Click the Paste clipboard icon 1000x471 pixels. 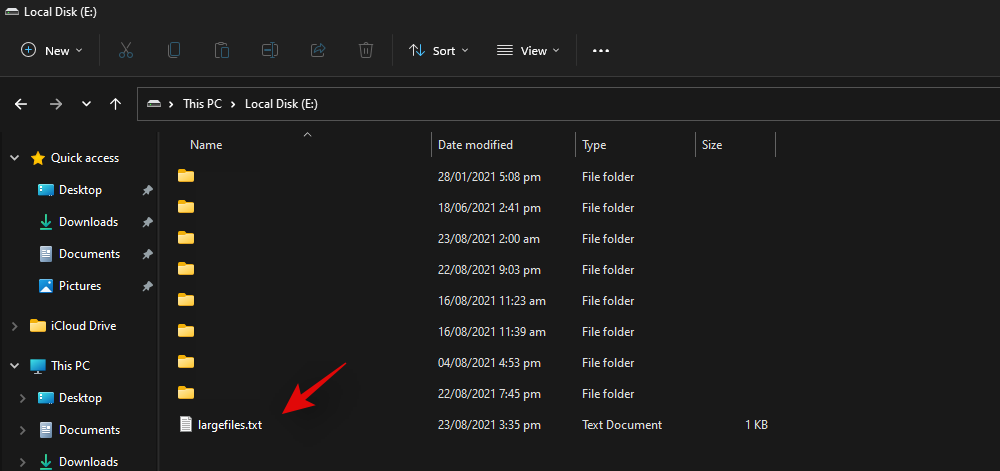(222, 50)
